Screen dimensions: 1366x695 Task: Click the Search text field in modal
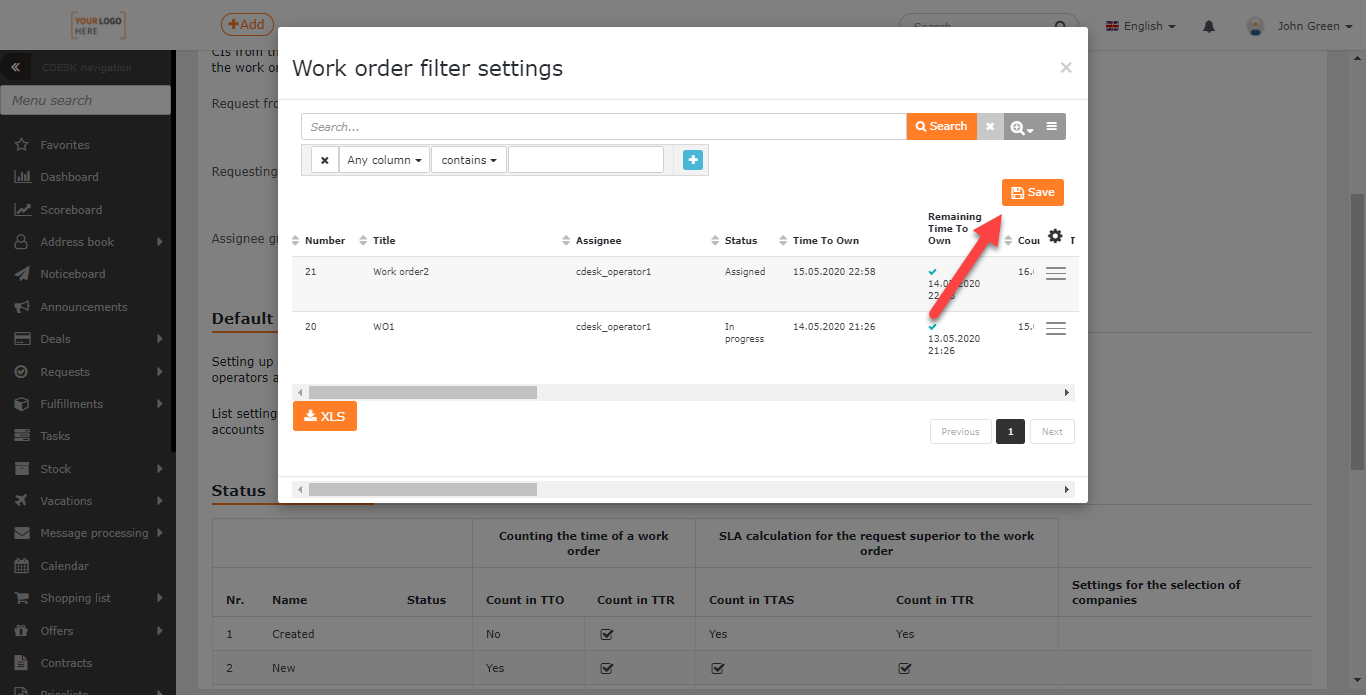pos(604,126)
